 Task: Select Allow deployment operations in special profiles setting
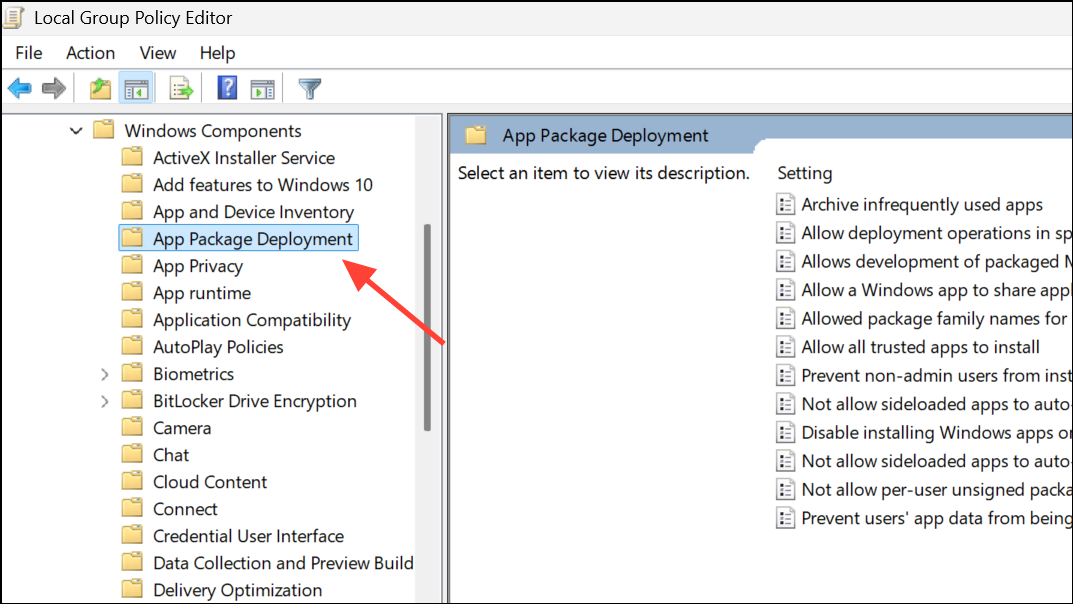[935, 233]
